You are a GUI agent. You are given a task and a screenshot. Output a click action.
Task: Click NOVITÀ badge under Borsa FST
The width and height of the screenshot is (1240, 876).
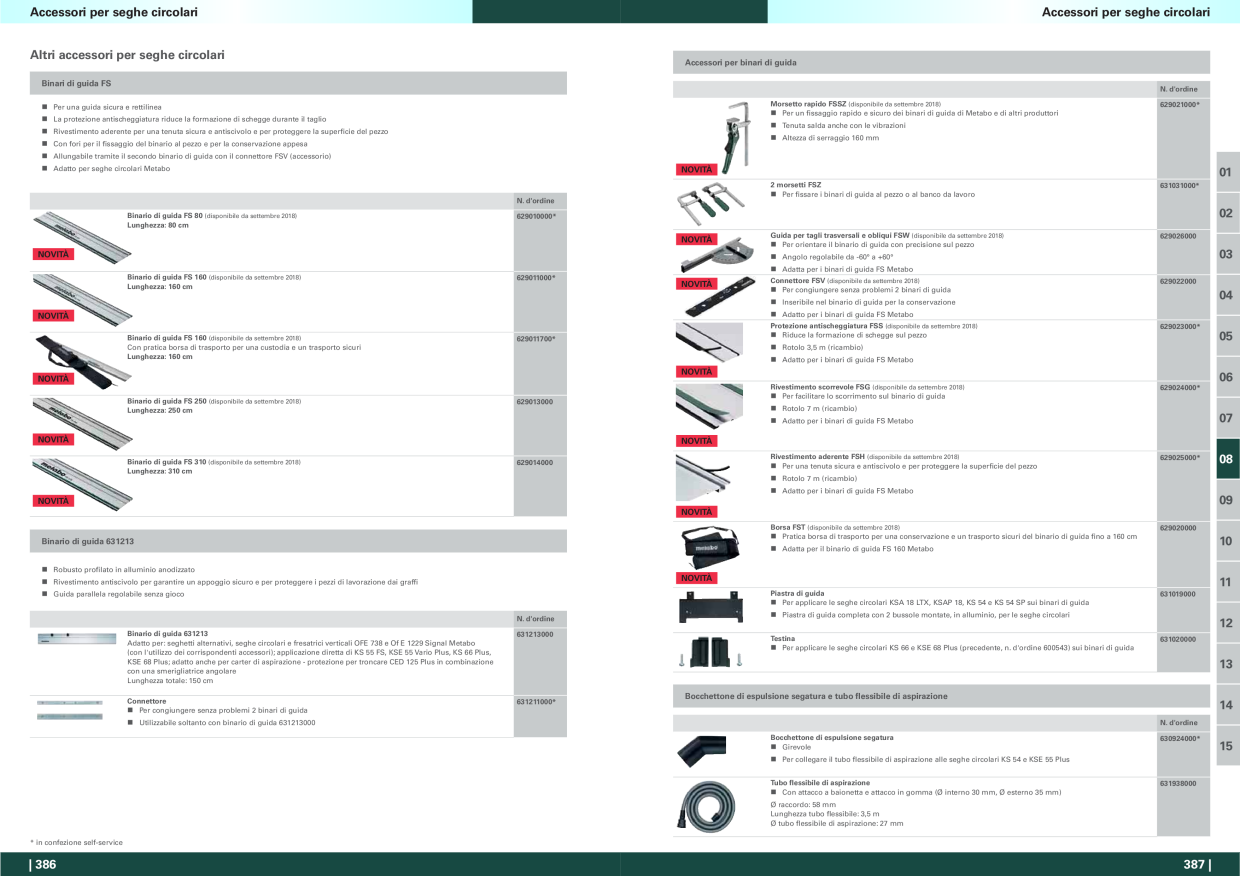[697, 578]
